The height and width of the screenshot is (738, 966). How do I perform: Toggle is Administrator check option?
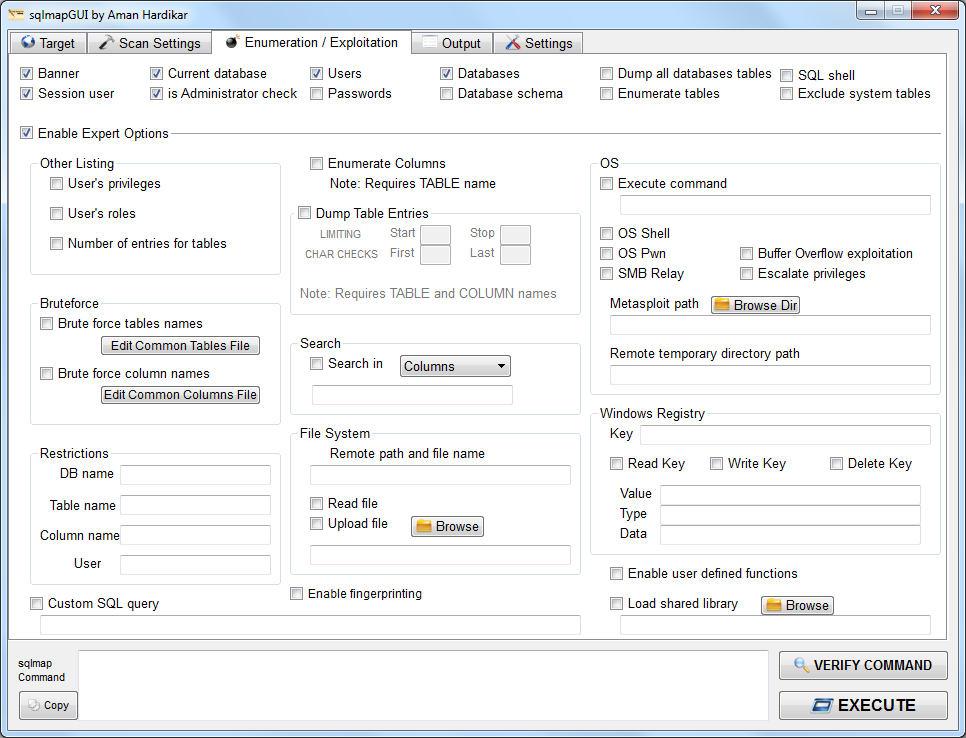156,94
